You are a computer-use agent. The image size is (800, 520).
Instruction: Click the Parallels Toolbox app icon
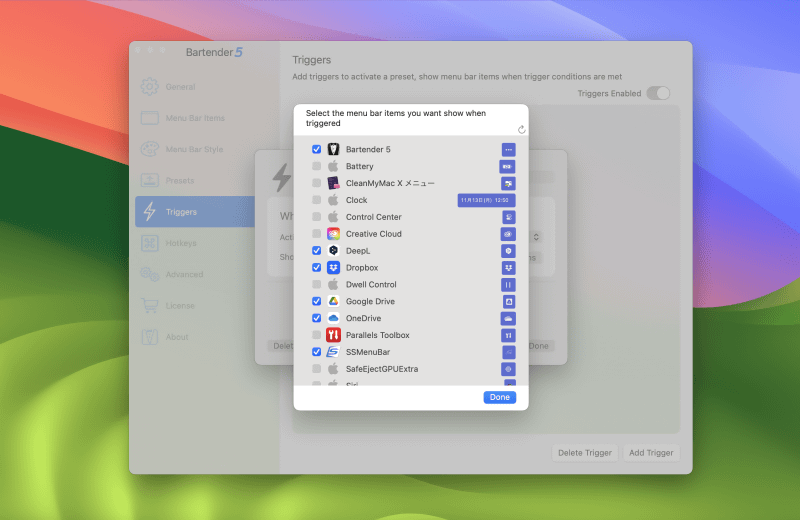pyautogui.click(x=333, y=335)
